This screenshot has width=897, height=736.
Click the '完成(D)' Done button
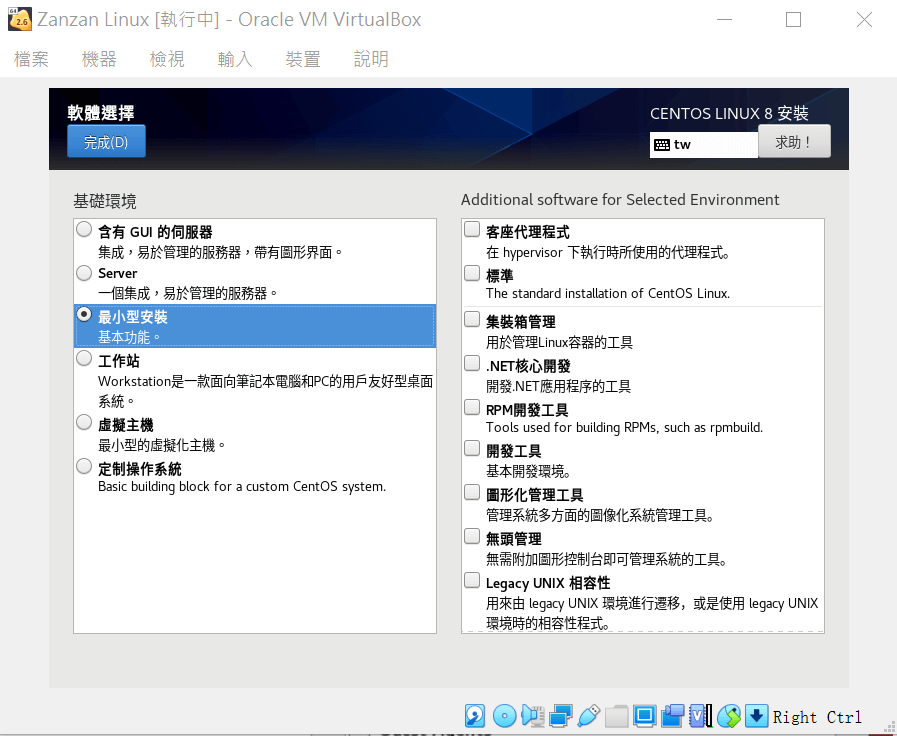point(106,141)
